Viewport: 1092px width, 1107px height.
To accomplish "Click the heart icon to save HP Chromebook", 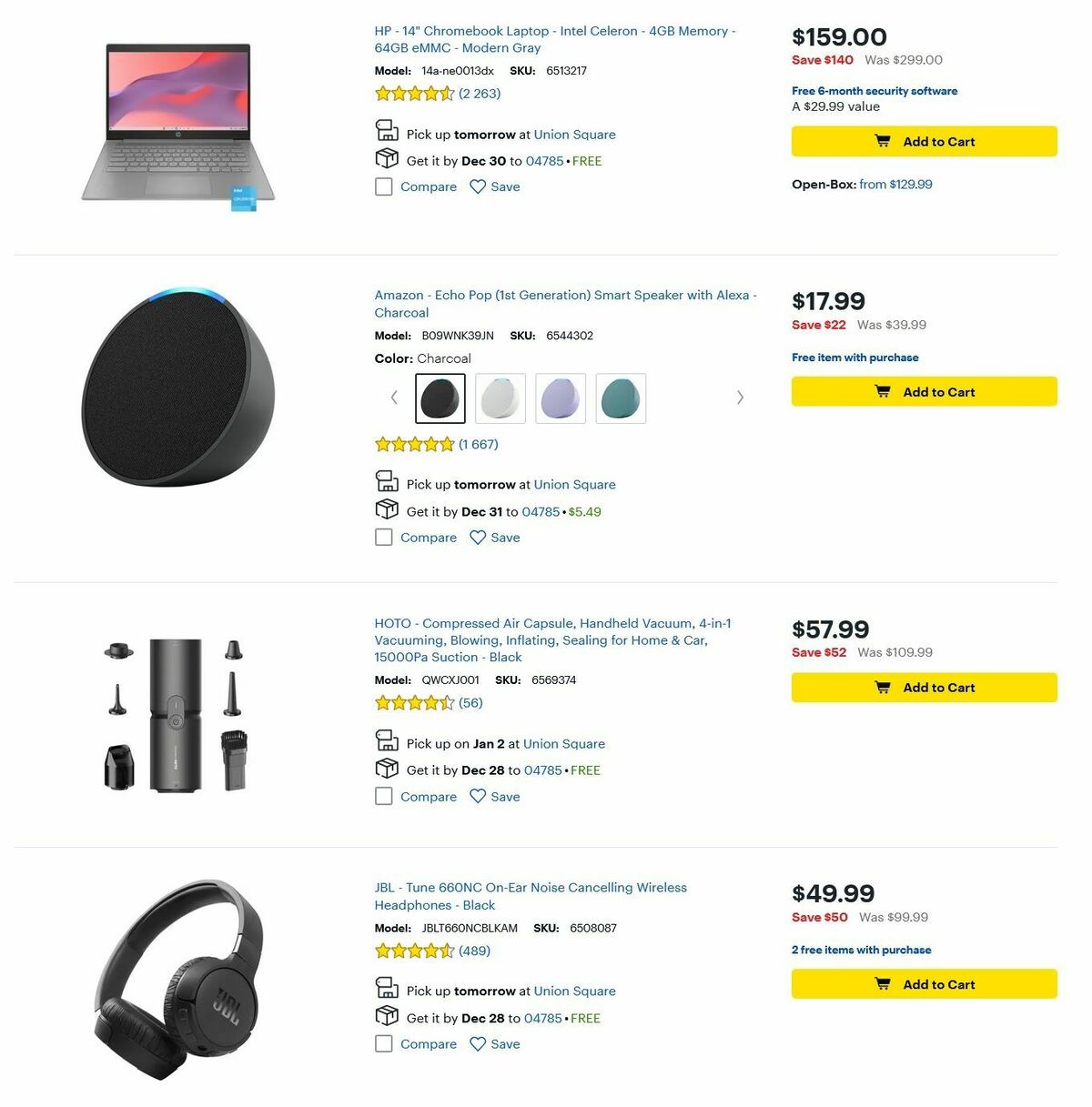I will pos(478,186).
